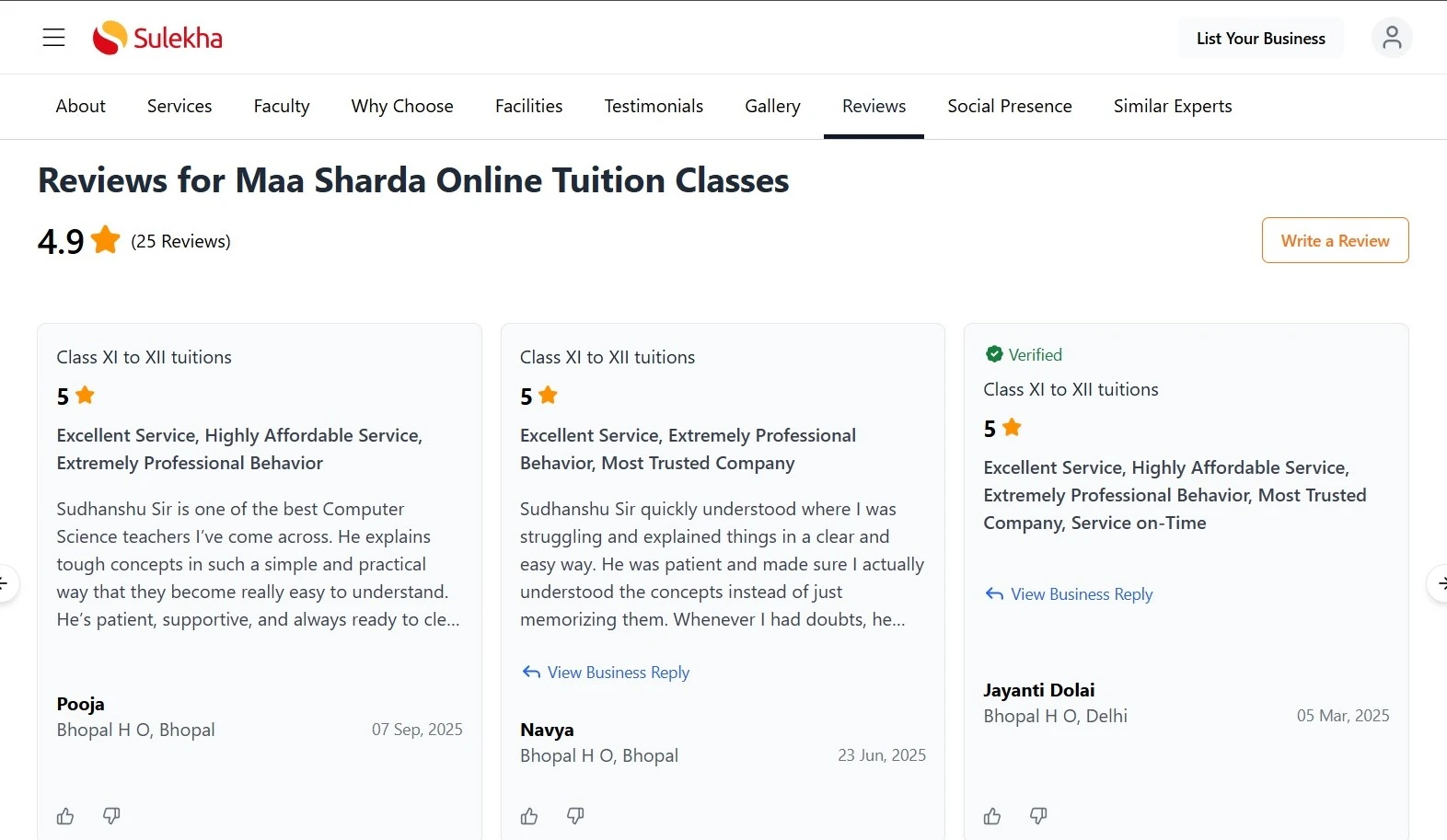Like Pooja's review with thumbs up
This screenshot has width=1447, height=840.
click(64, 816)
